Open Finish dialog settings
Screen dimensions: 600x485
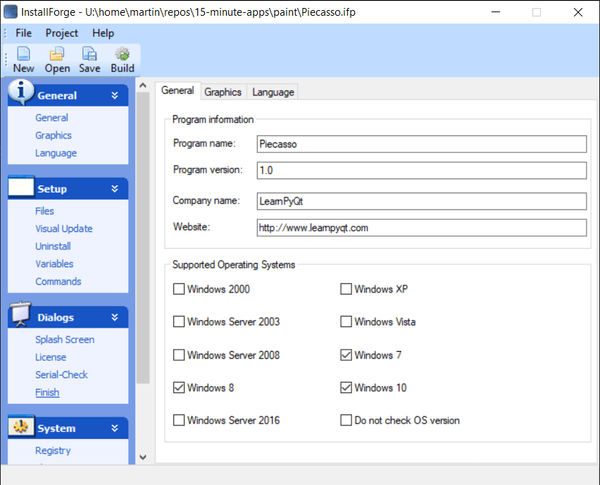(x=47, y=392)
